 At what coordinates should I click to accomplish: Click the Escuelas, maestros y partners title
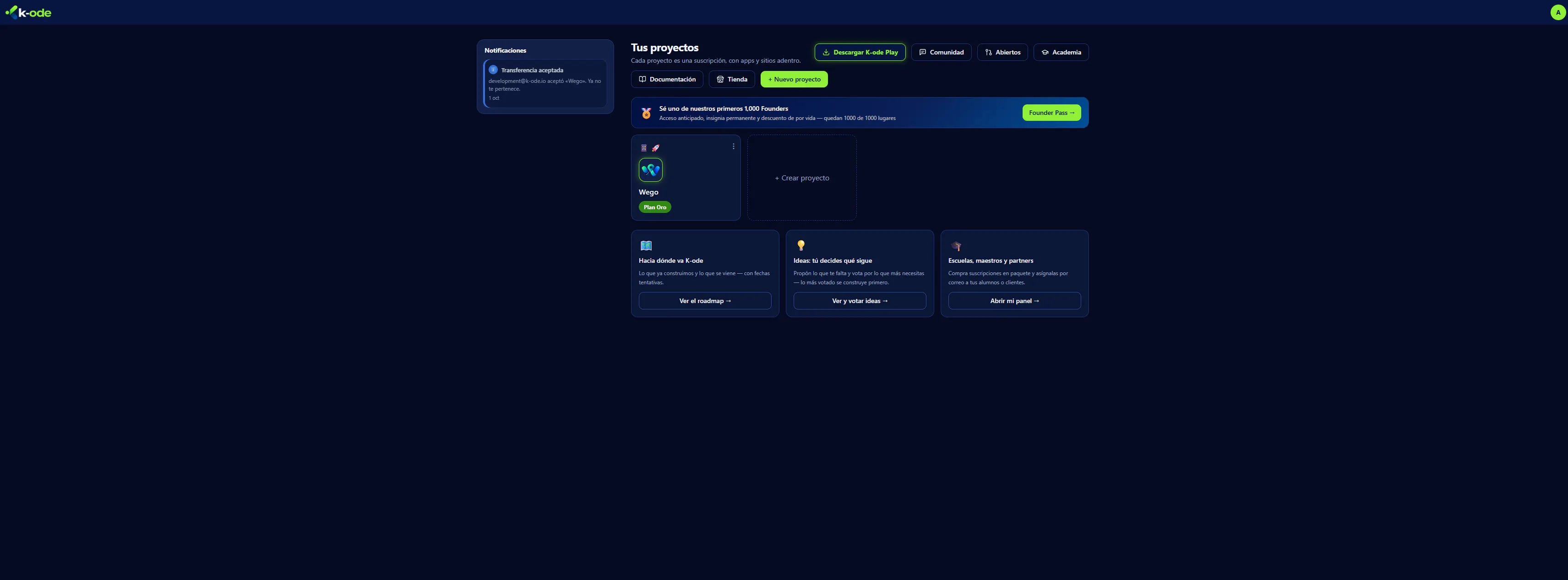[x=991, y=260]
